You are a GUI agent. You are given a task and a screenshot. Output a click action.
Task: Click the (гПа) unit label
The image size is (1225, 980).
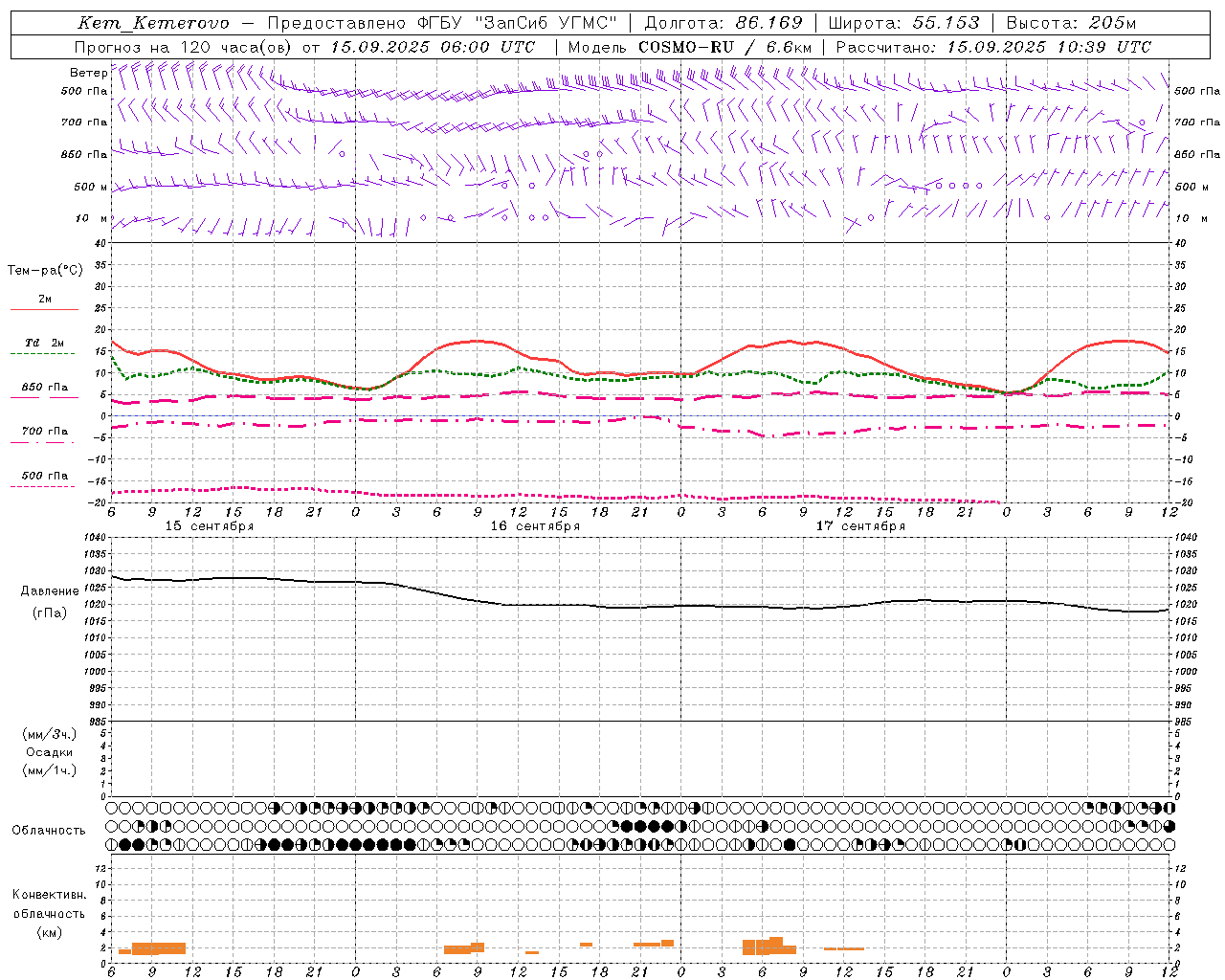tap(50, 613)
